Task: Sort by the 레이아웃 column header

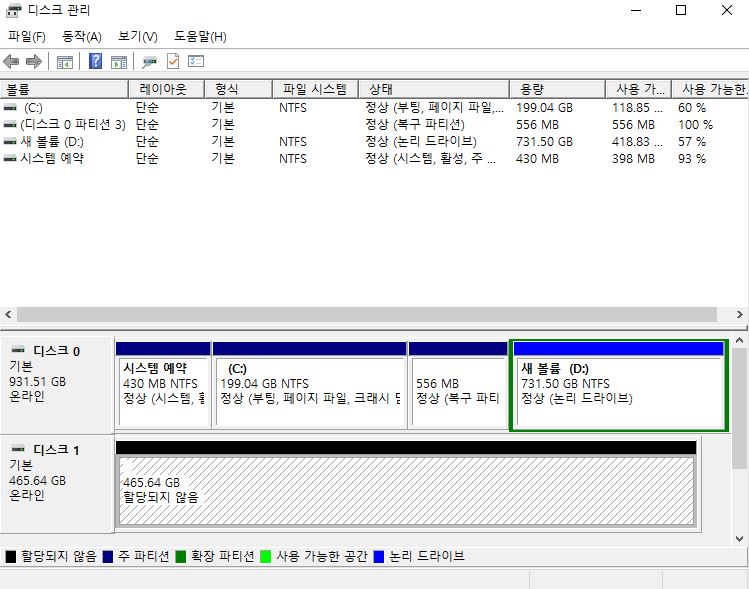Action: pyautogui.click(x=166, y=89)
